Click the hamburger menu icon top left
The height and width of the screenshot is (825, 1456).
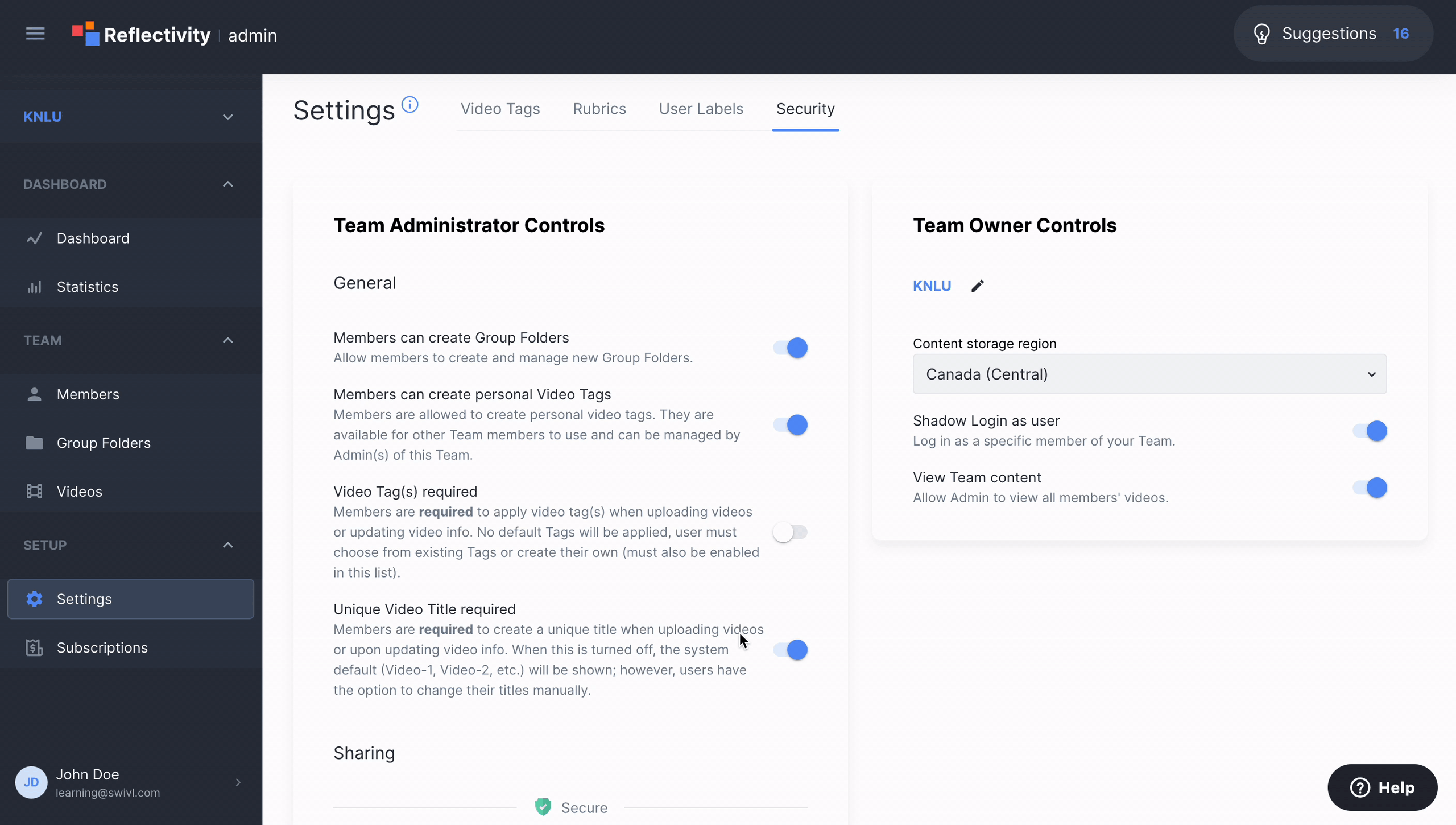coord(35,34)
